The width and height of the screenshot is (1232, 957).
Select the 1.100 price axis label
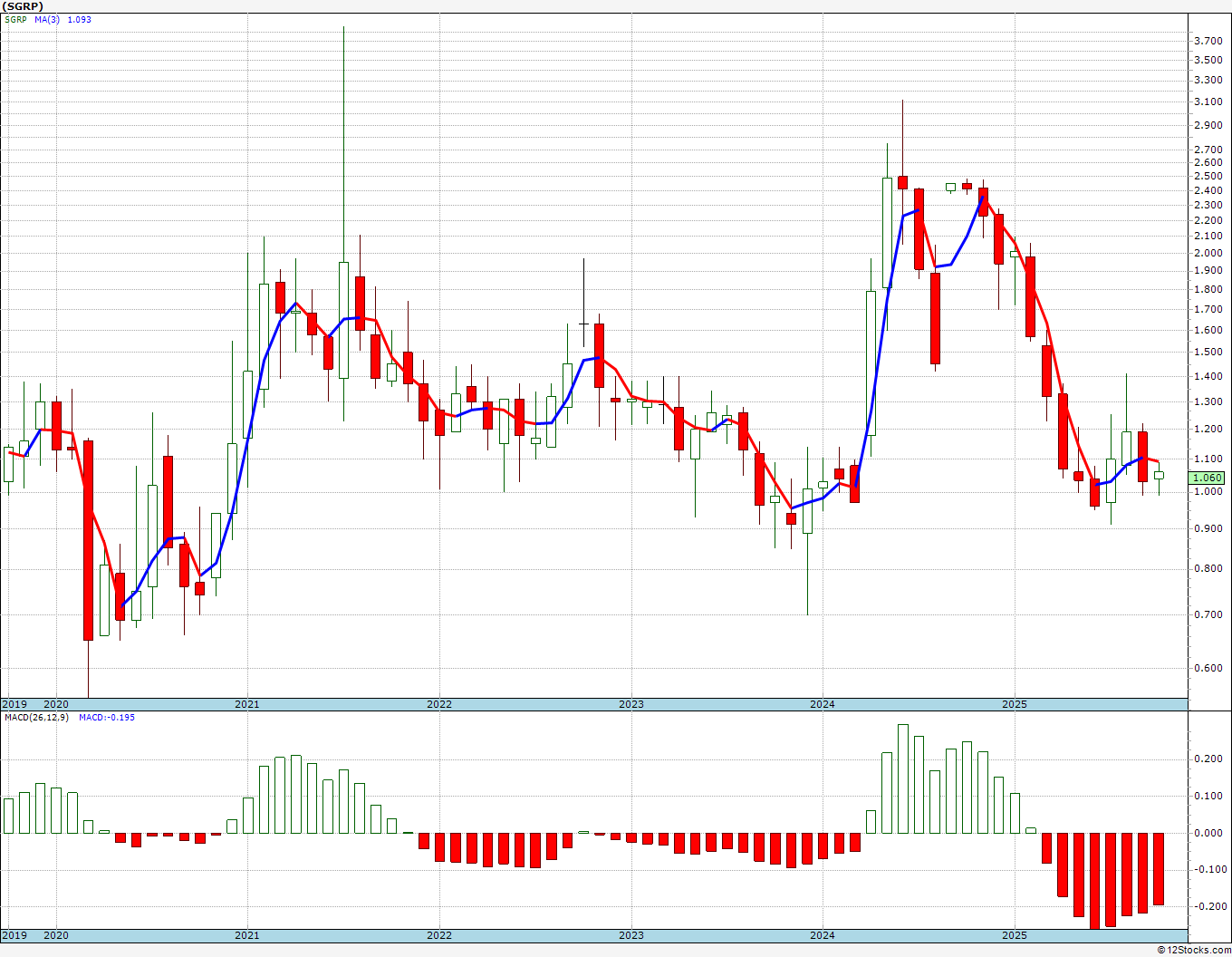coord(1208,459)
